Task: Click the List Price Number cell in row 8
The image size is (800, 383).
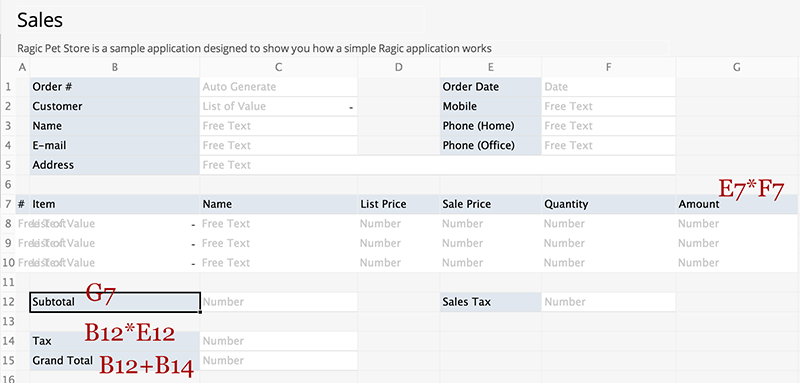Action: 398,223
